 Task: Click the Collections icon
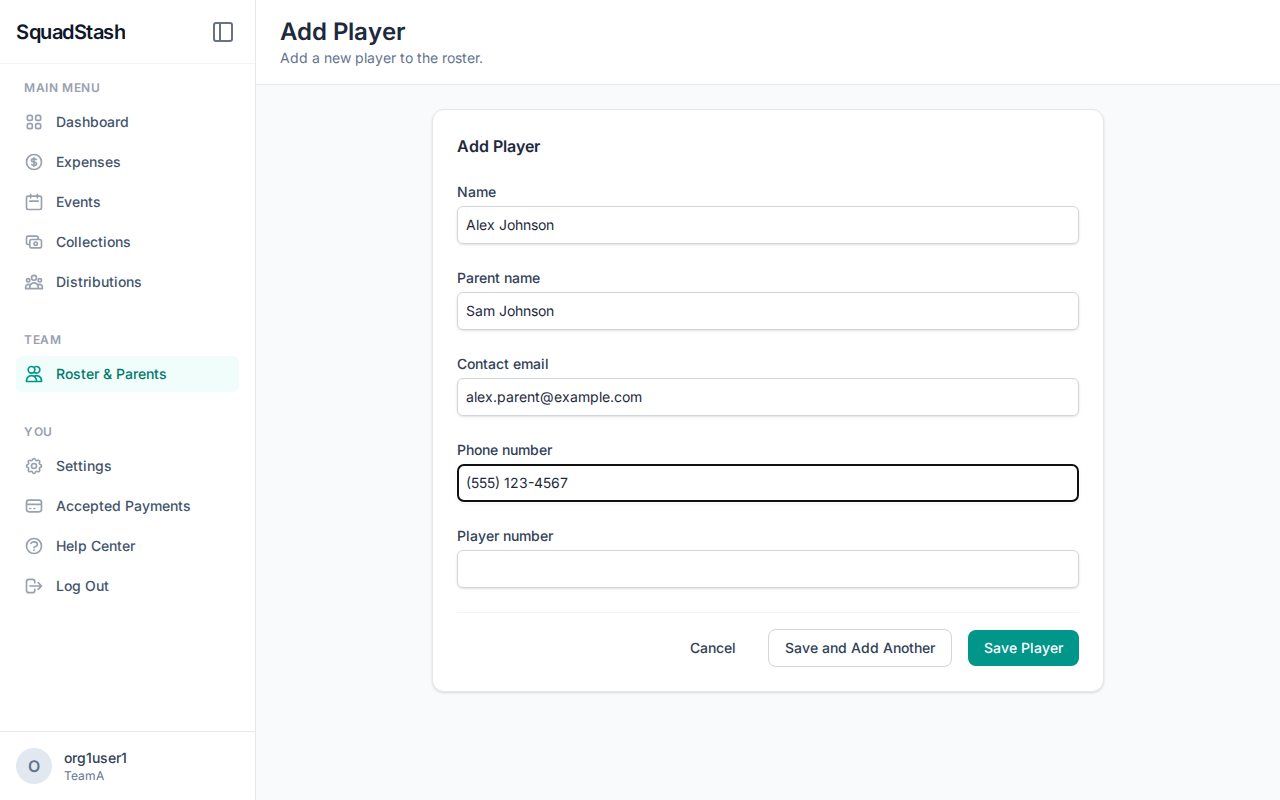pos(33,242)
